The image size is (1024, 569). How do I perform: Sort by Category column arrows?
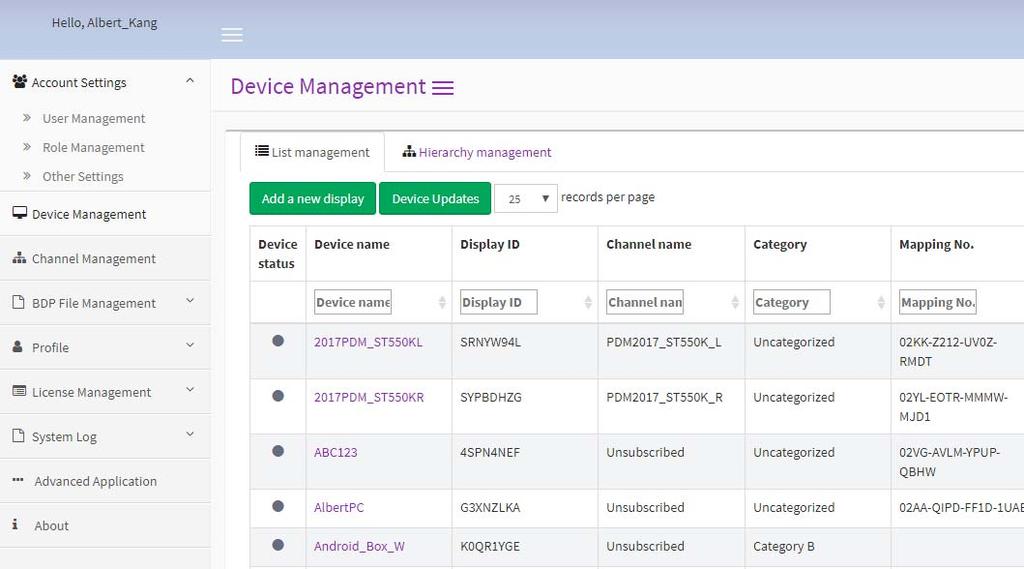tap(881, 302)
